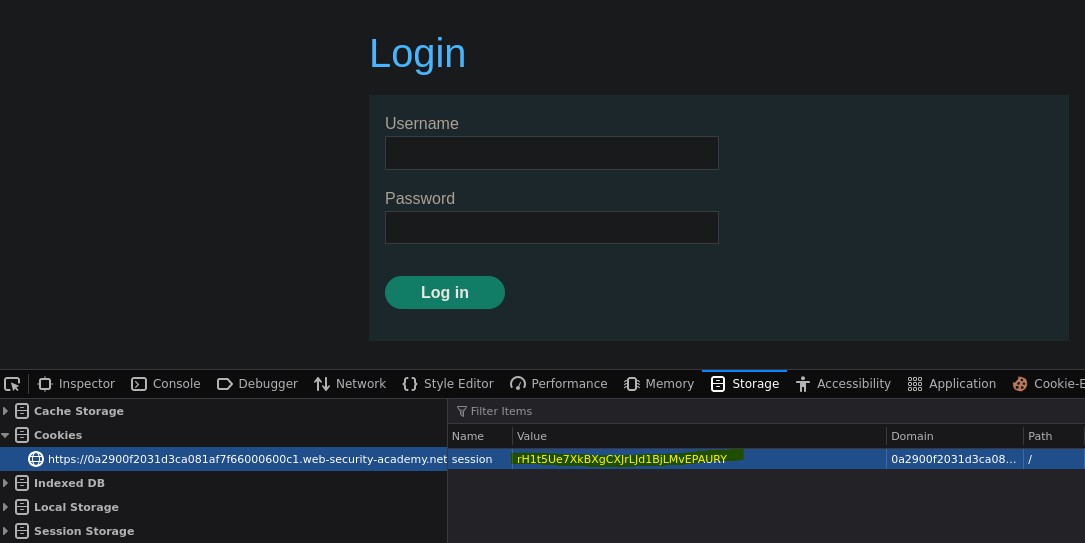Image resolution: width=1085 pixels, height=543 pixels.
Task: Focus the Filter Items search field
Action: 766,412
